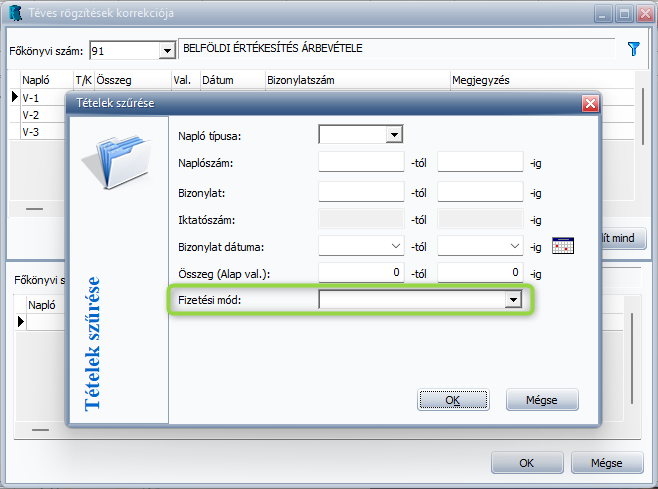
Task: Expand the Főkönyvi szám dropdown arrow
Action: (167, 51)
